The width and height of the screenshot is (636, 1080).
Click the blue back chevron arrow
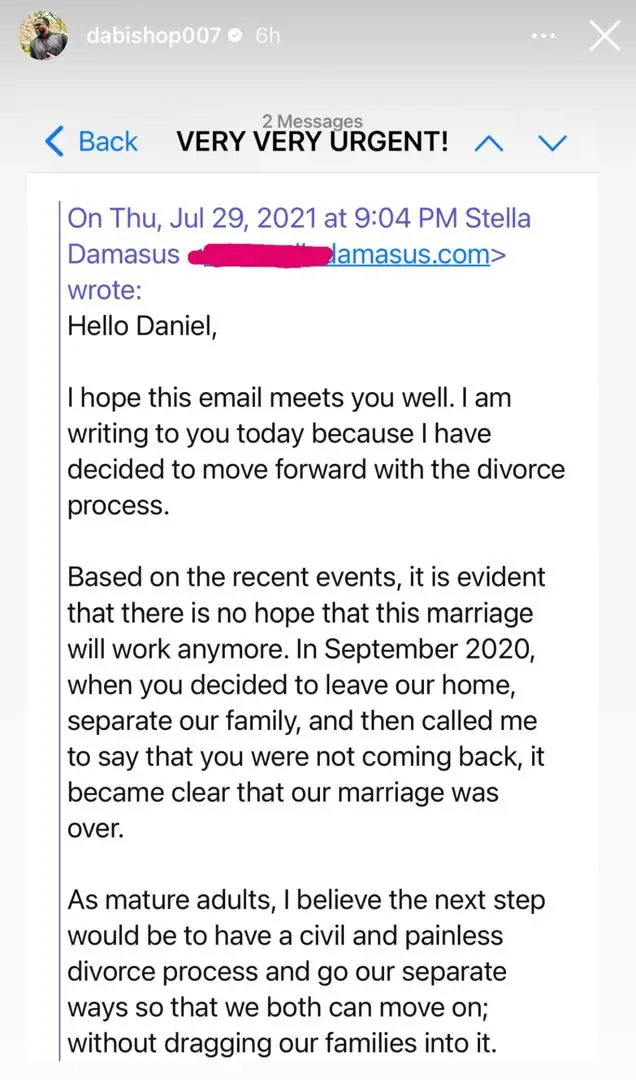(55, 141)
